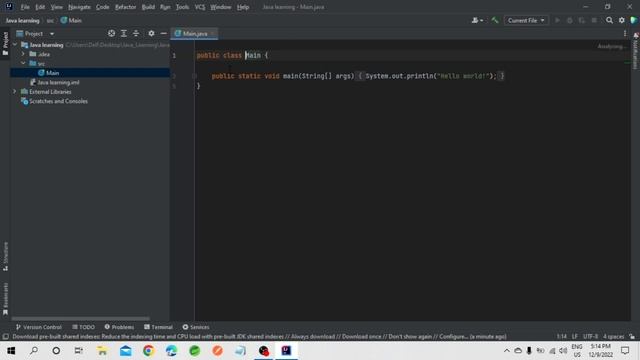Open Windows Start menu
Viewport: 640px width, 360px height.
click(x=11, y=351)
